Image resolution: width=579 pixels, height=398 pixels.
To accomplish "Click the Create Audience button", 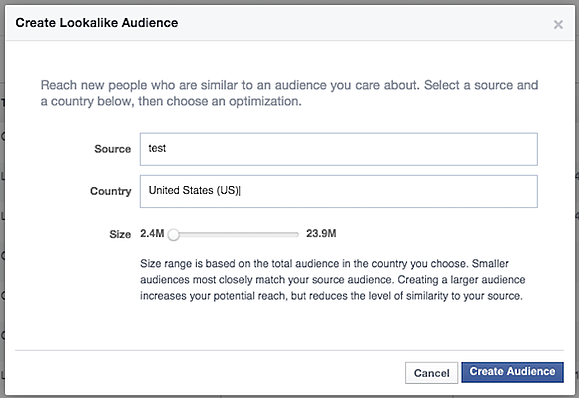I will pos(512,372).
